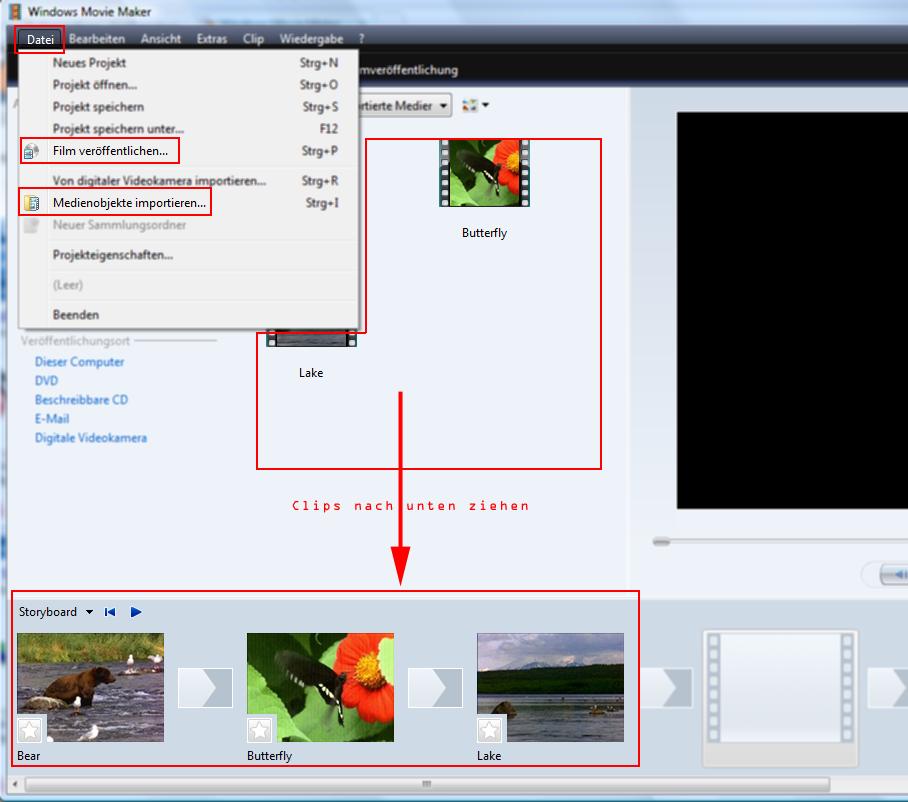The height and width of the screenshot is (802, 908).
Task: Click Digitale Videokamera link
Action: (91, 438)
